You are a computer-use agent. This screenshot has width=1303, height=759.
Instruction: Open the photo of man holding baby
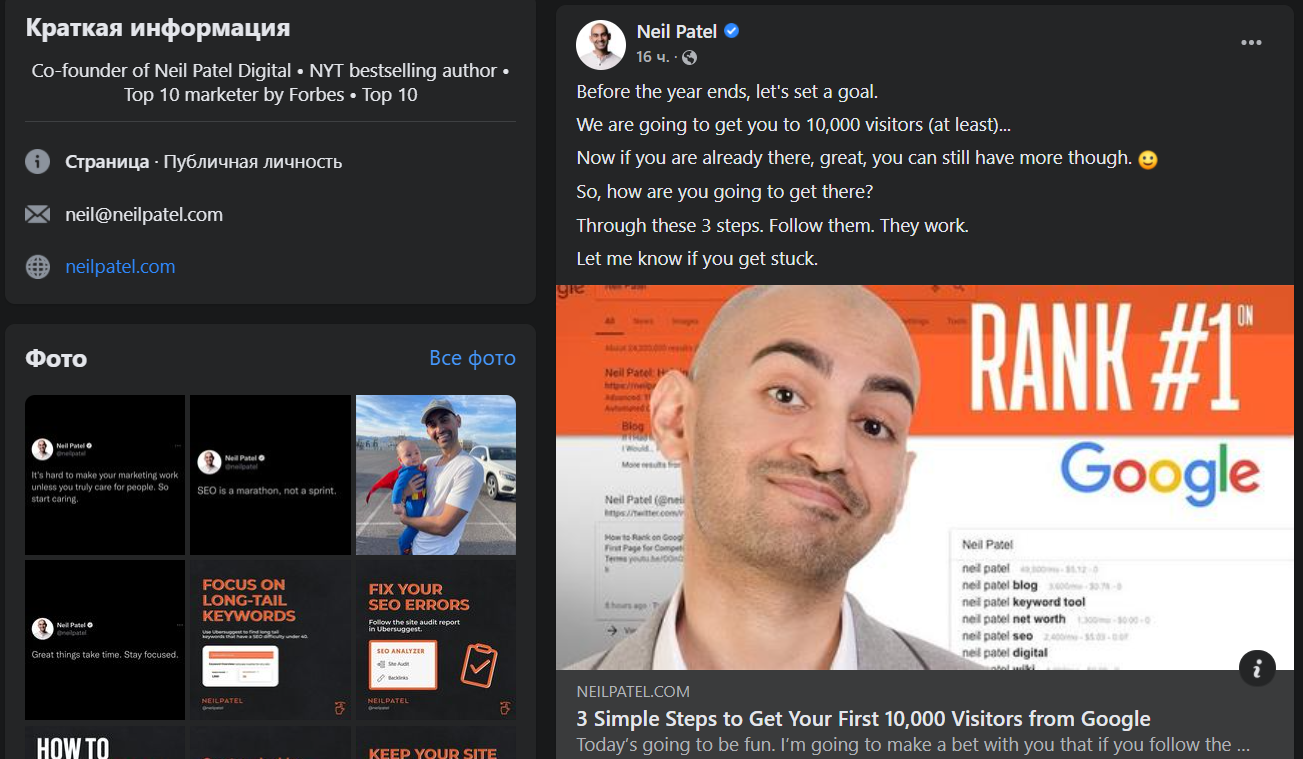coord(436,475)
